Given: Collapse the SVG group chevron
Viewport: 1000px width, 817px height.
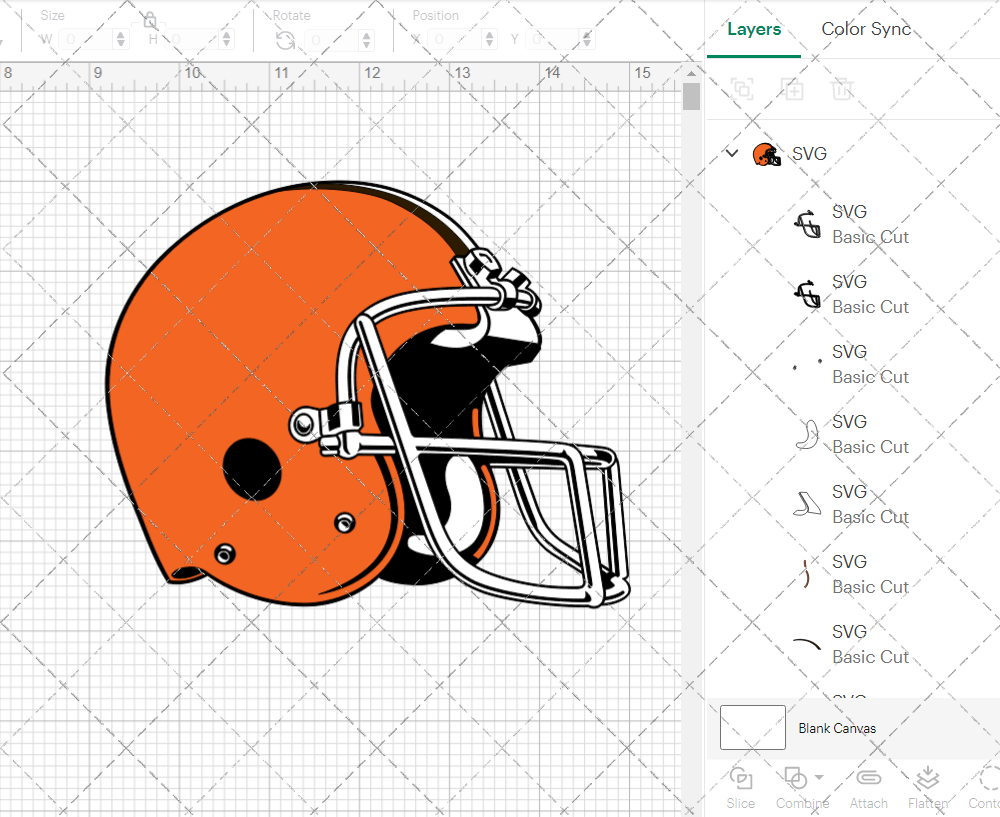Looking at the screenshot, I should pos(732,153).
